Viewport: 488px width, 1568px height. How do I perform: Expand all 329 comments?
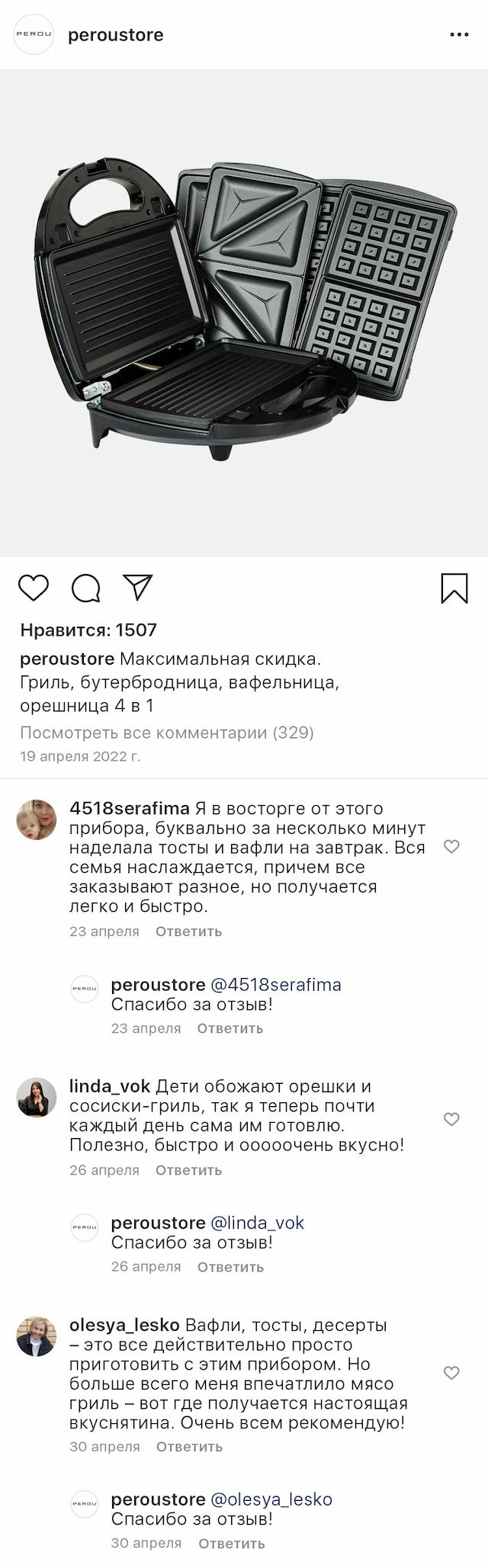coord(167,733)
